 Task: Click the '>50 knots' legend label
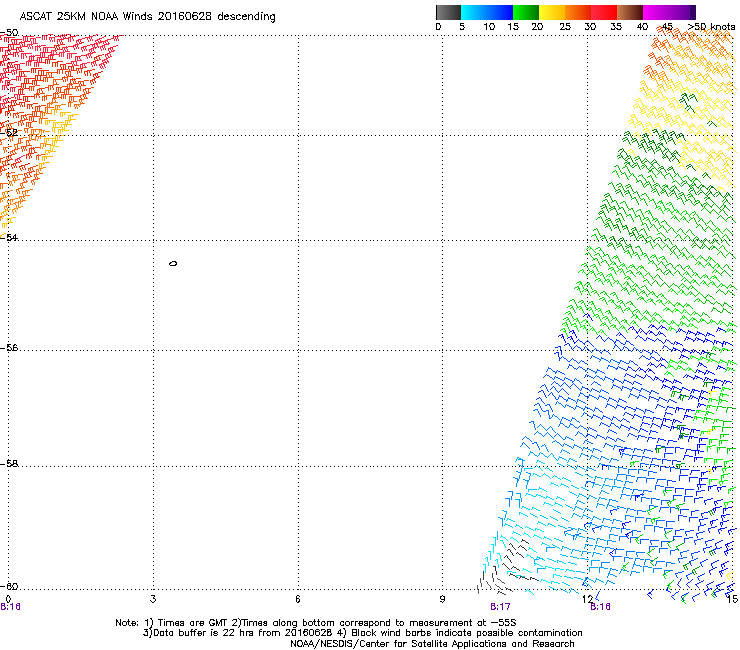click(711, 27)
